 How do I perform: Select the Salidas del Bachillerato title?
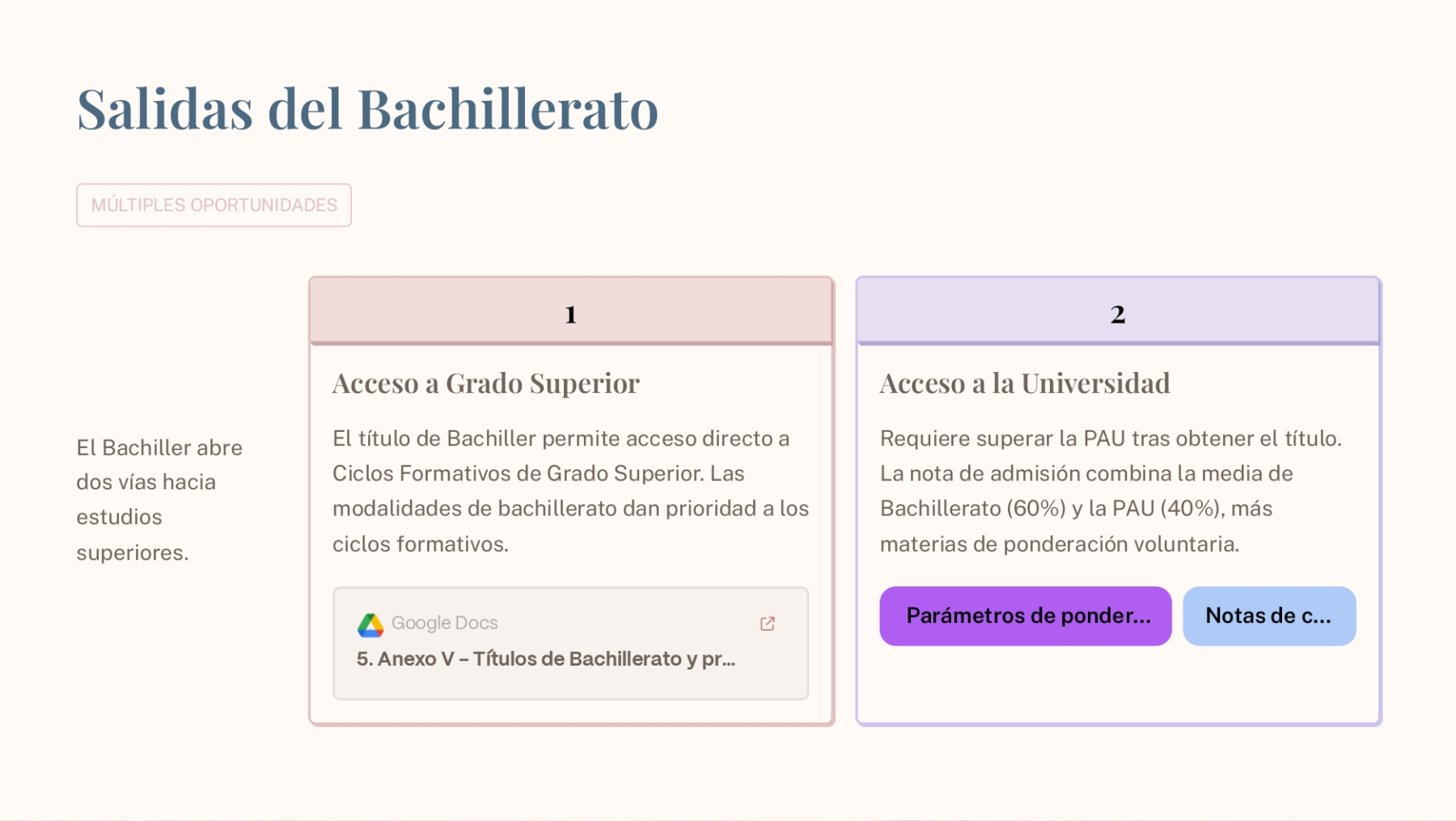tap(368, 109)
